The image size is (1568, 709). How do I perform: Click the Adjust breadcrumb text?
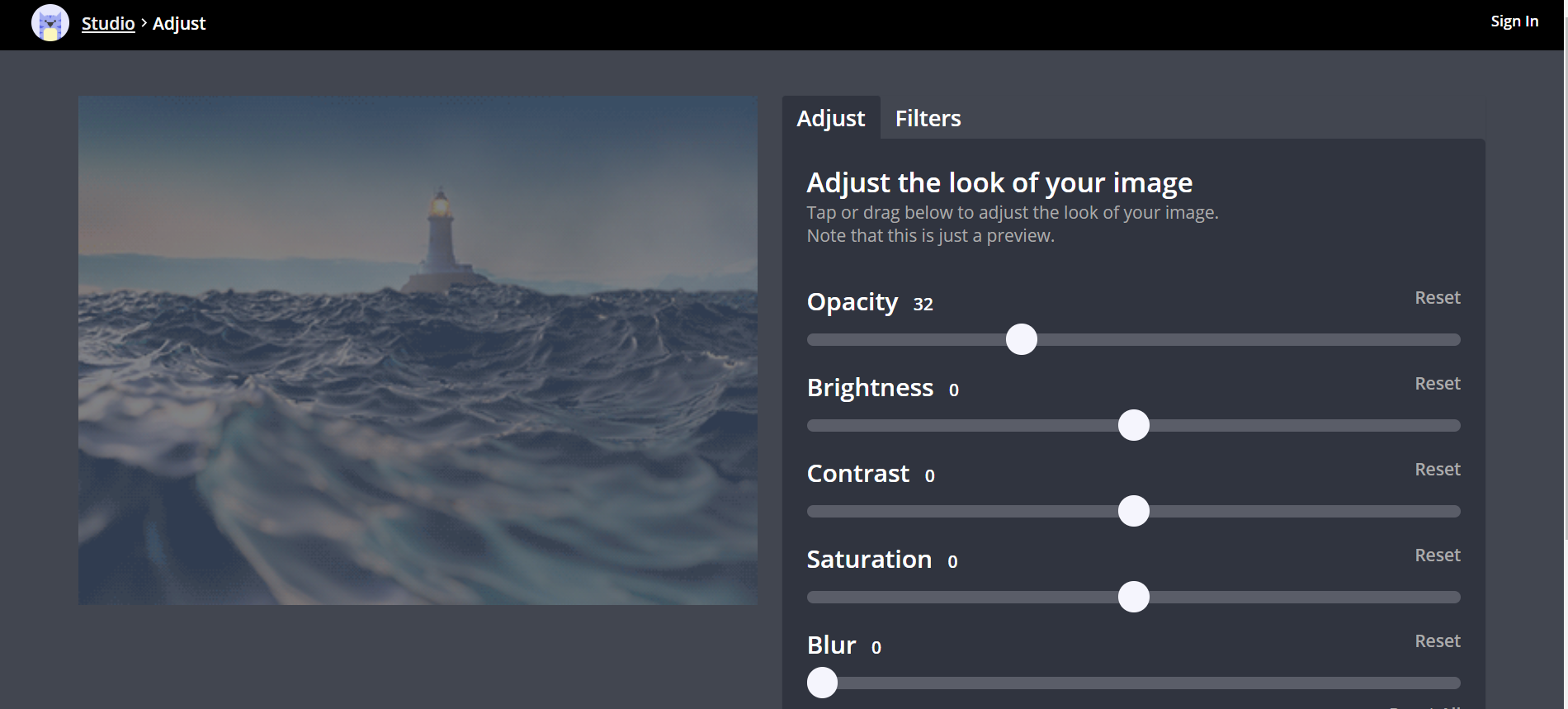(x=179, y=23)
